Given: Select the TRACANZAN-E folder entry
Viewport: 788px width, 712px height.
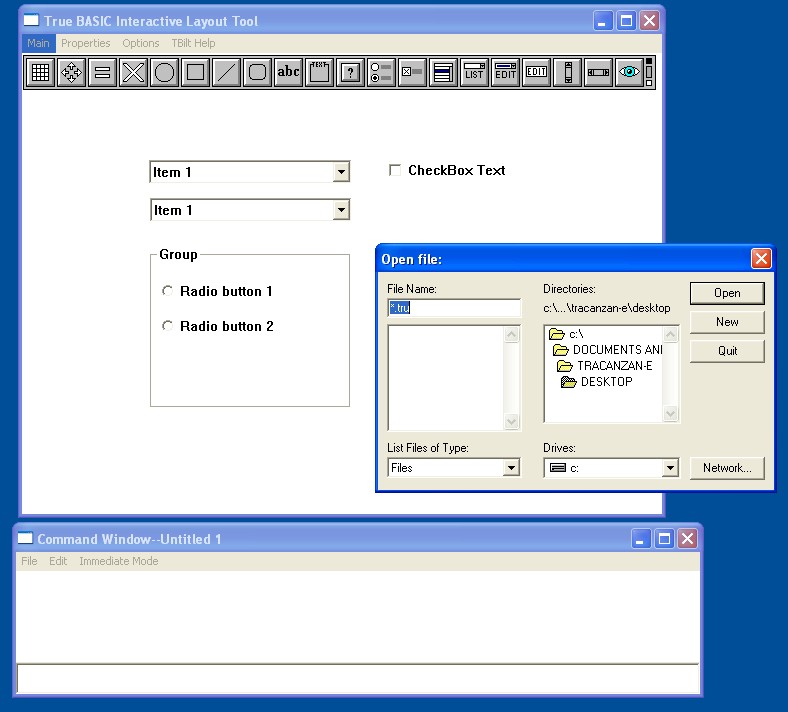Looking at the screenshot, I should tap(605, 366).
